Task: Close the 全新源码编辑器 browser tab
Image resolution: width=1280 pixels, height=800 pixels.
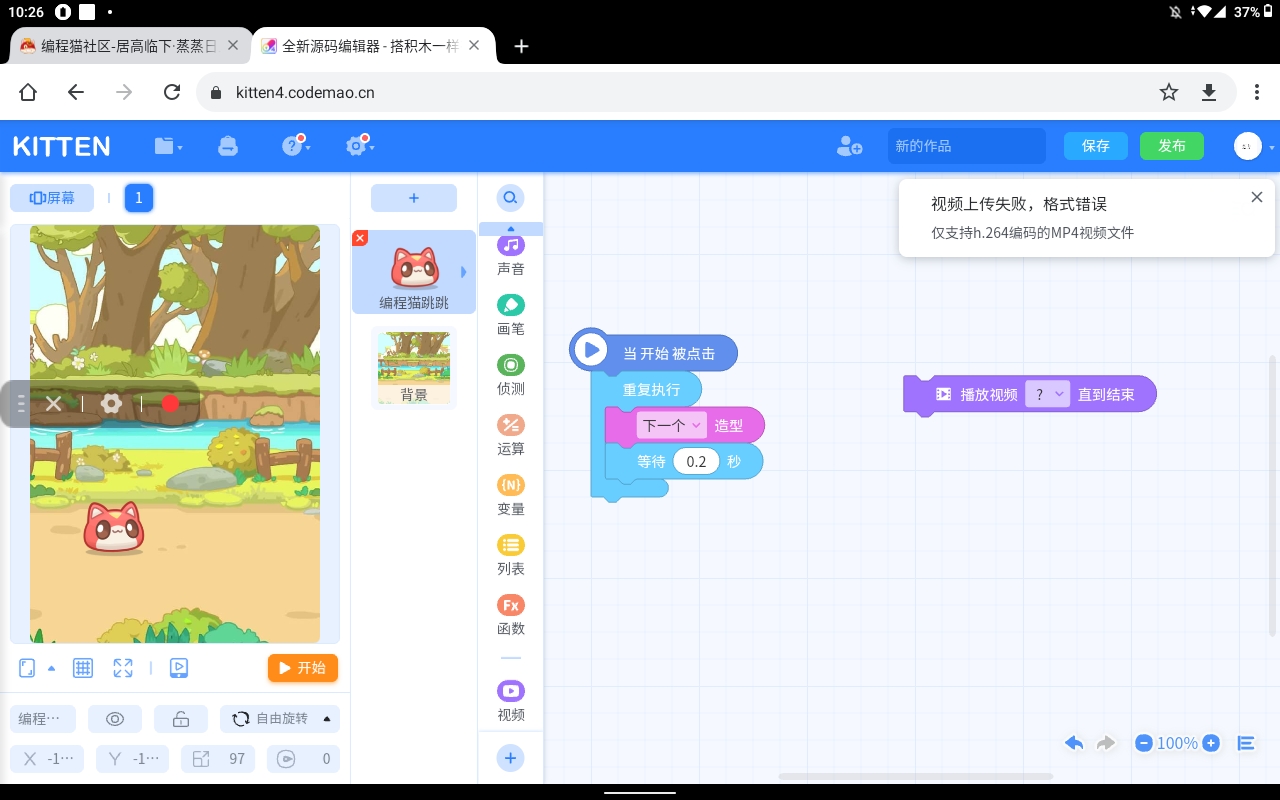Action: point(475,46)
